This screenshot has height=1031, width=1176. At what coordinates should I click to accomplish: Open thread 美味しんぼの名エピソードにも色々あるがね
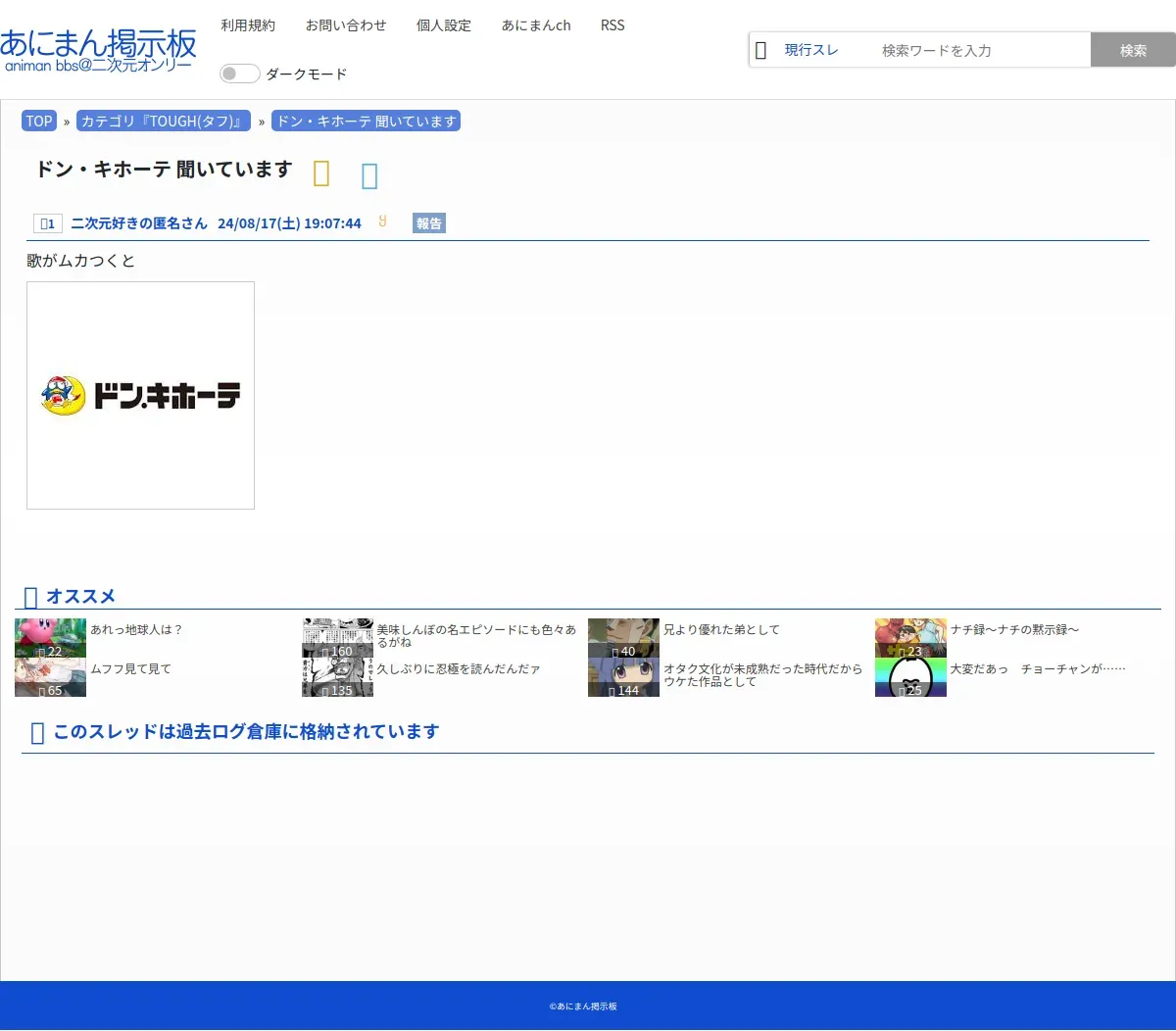click(477, 636)
